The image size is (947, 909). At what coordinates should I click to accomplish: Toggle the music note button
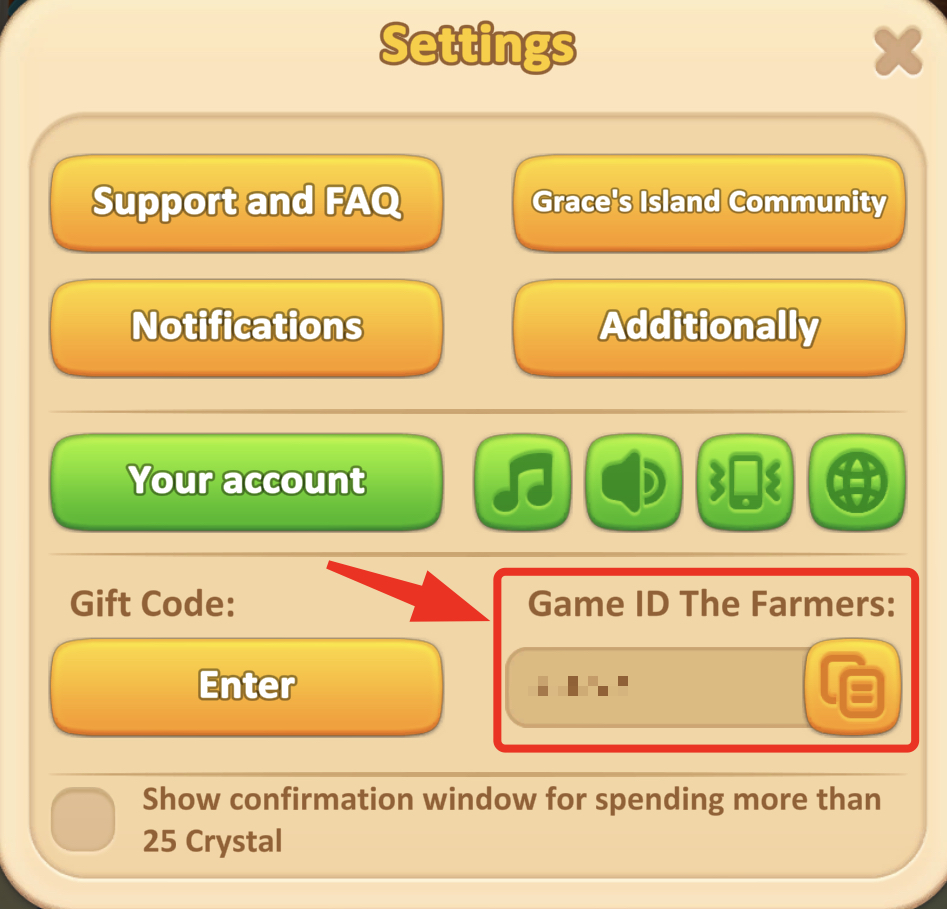point(522,482)
